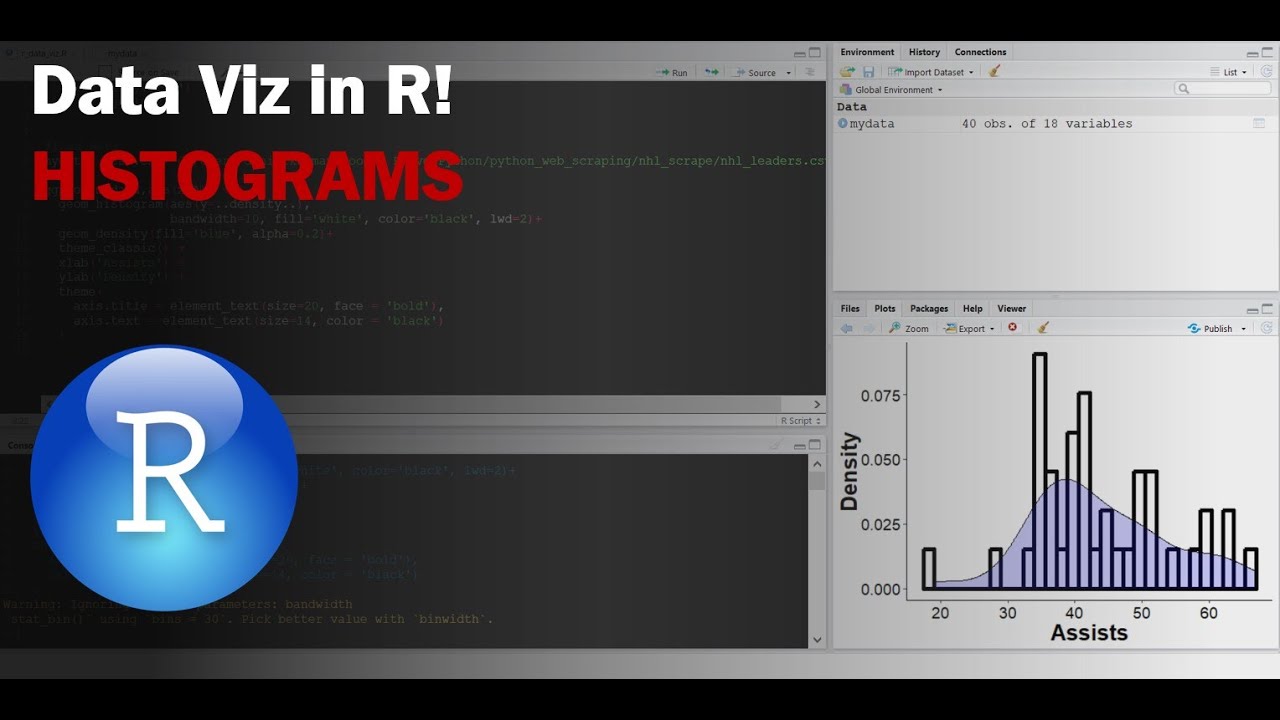Screen dimensions: 1280x720
Task: Open the Publish dropdown arrow
Action: (1244, 329)
